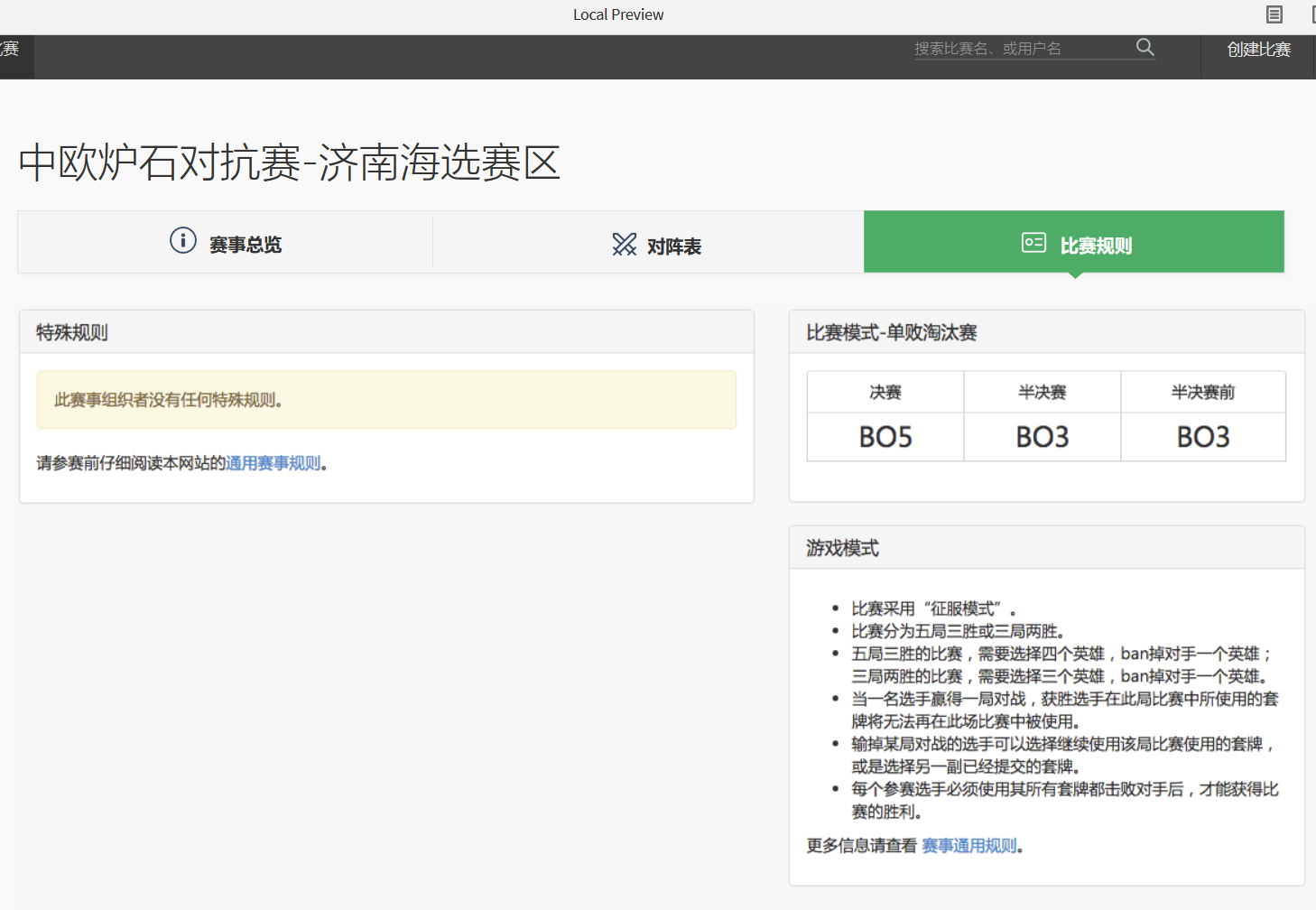The height and width of the screenshot is (910, 1316).
Task: Click the Local Preview title text
Action: pyautogui.click(x=618, y=14)
